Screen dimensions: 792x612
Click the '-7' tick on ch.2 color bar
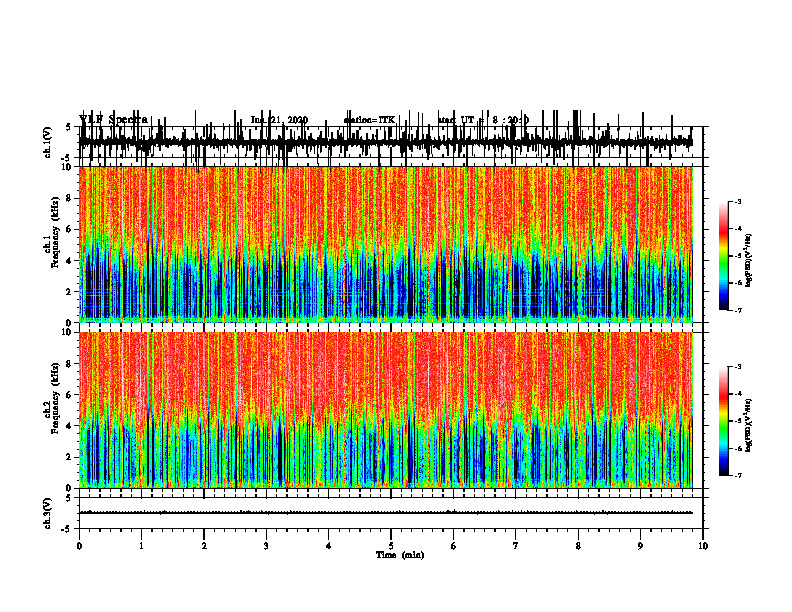(x=738, y=476)
